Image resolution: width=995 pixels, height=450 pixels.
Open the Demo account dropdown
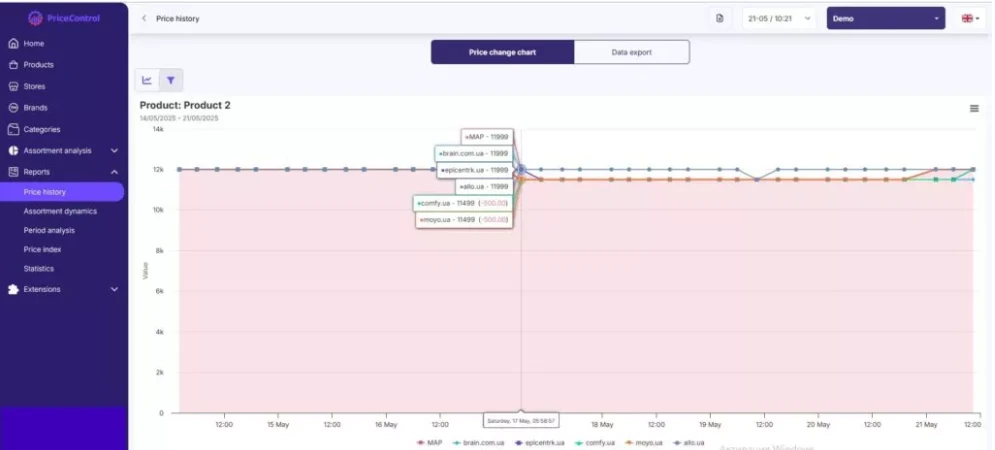click(x=885, y=18)
